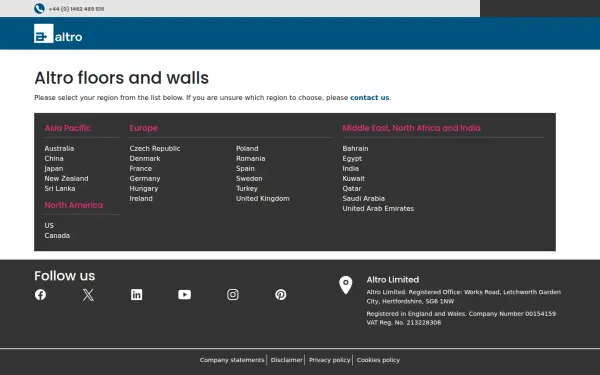This screenshot has height=375, width=600.
Task: Select New Zealand region
Action: point(66,179)
